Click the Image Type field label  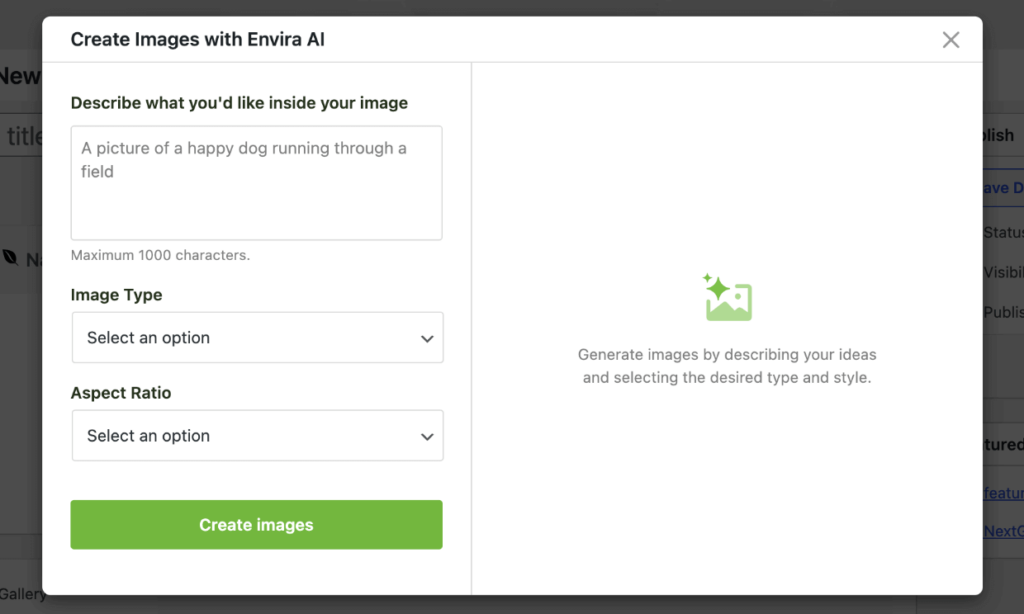(116, 295)
